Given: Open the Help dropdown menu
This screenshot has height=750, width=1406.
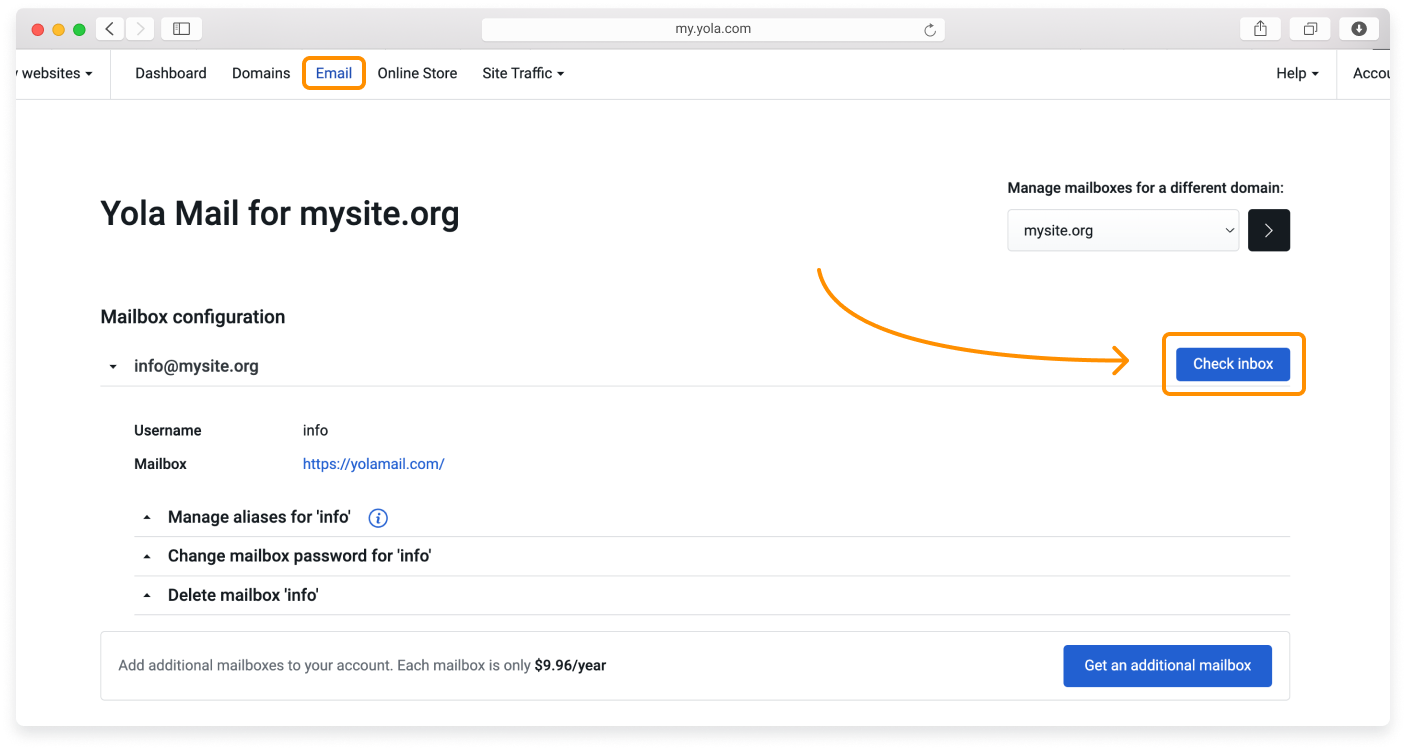Looking at the screenshot, I should tap(1297, 73).
